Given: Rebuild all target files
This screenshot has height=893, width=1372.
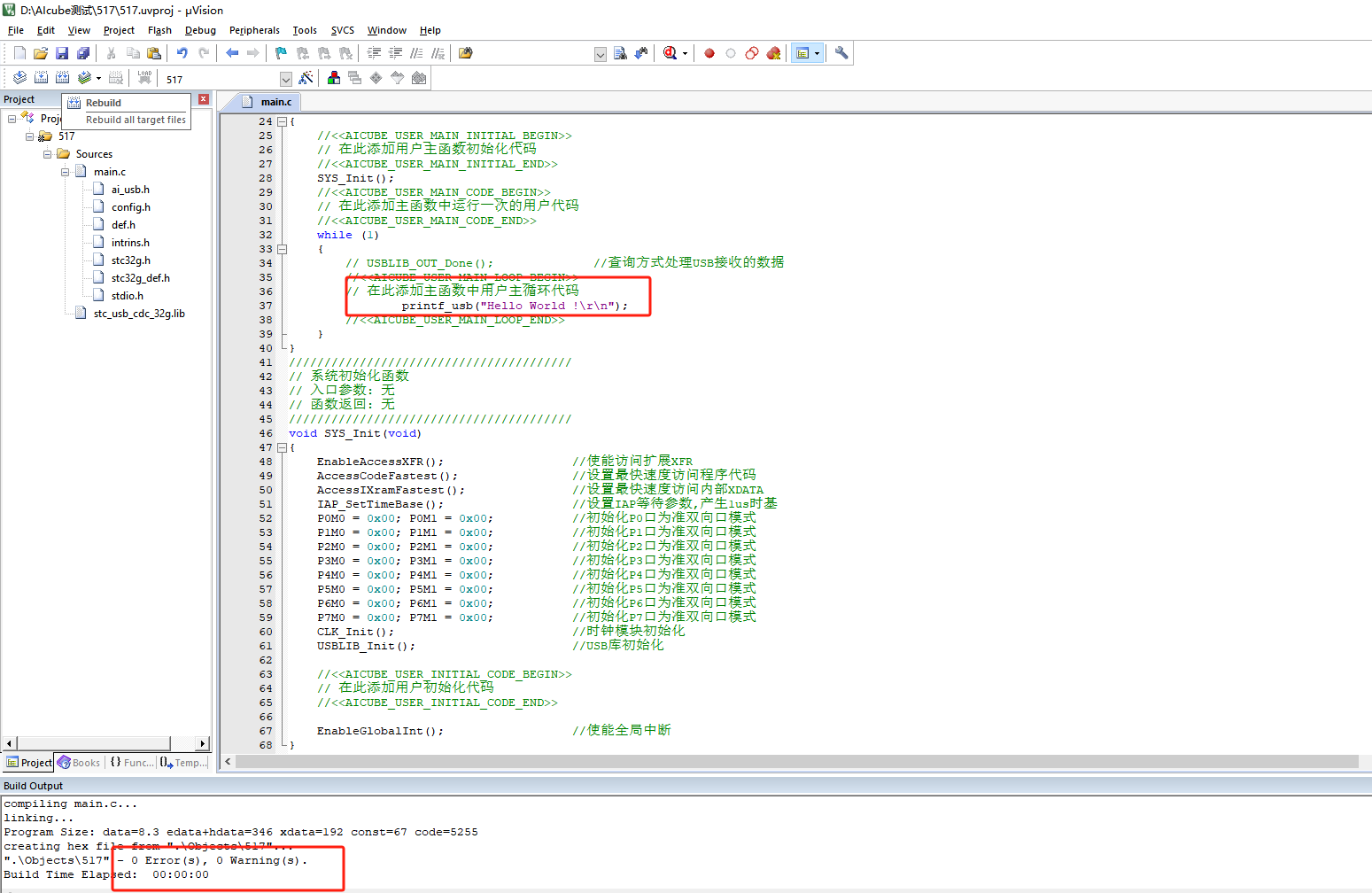Looking at the screenshot, I should [x=62, y=78].
